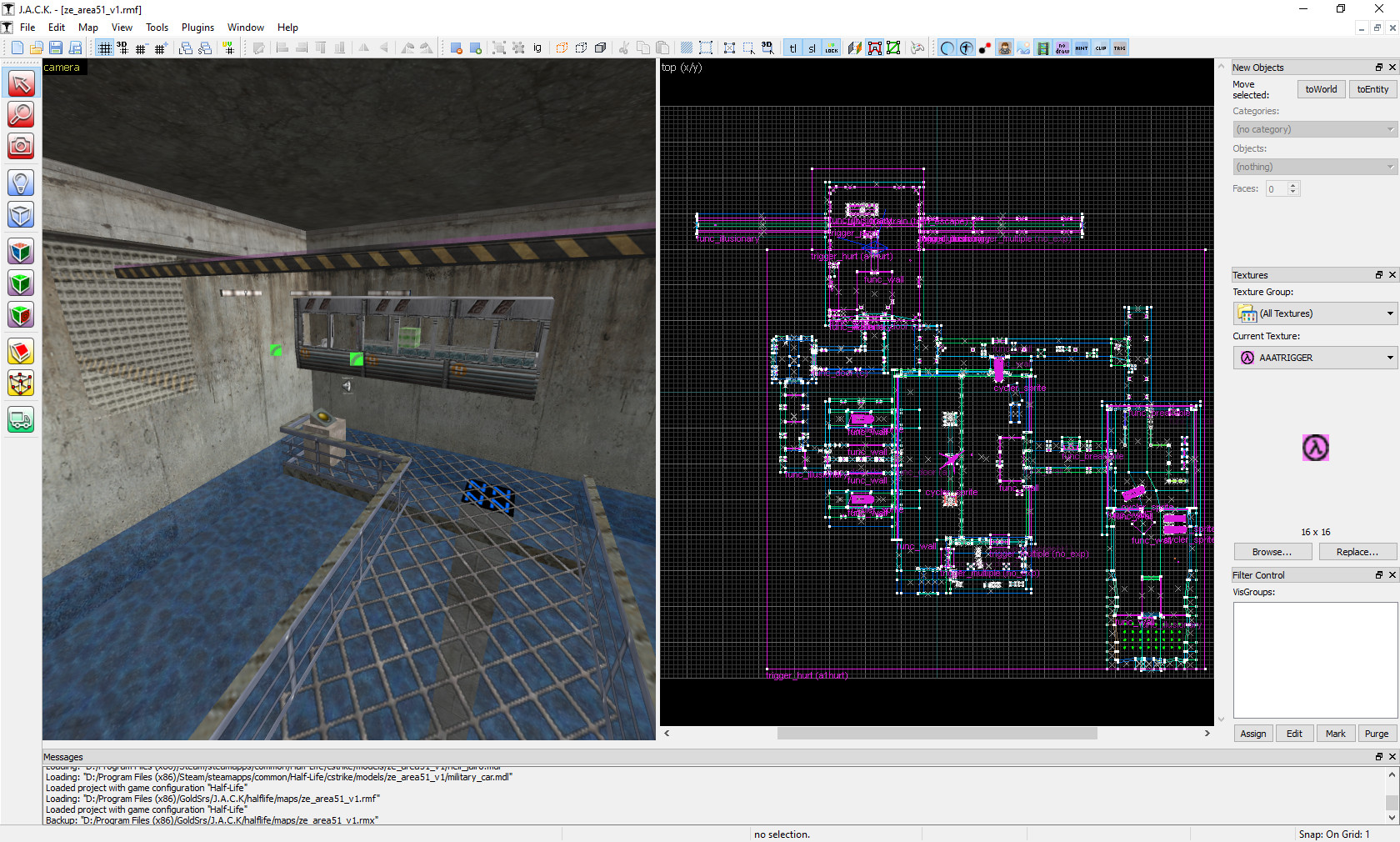Select the Apply current texture cube tool

(21, 283)
